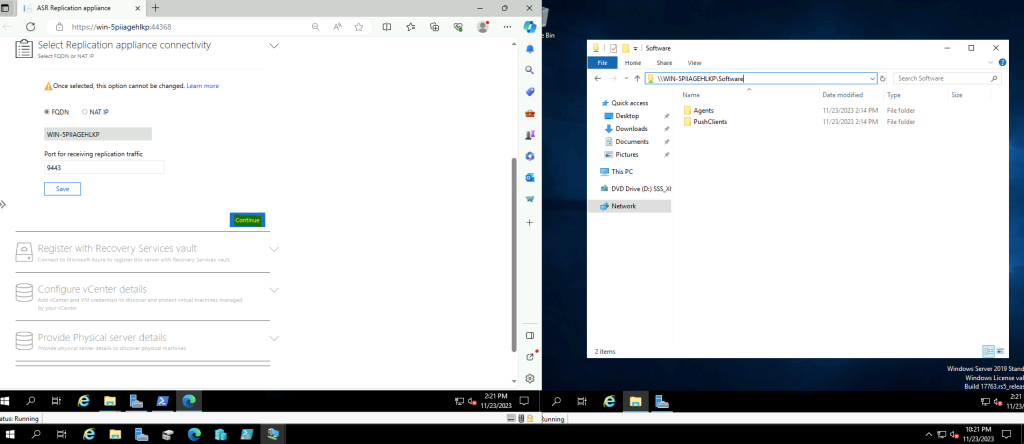Open Tools briefcase icon in Edge sidebar
Image resolution: width=1024 pixels, height=444 pixels.
530,113
